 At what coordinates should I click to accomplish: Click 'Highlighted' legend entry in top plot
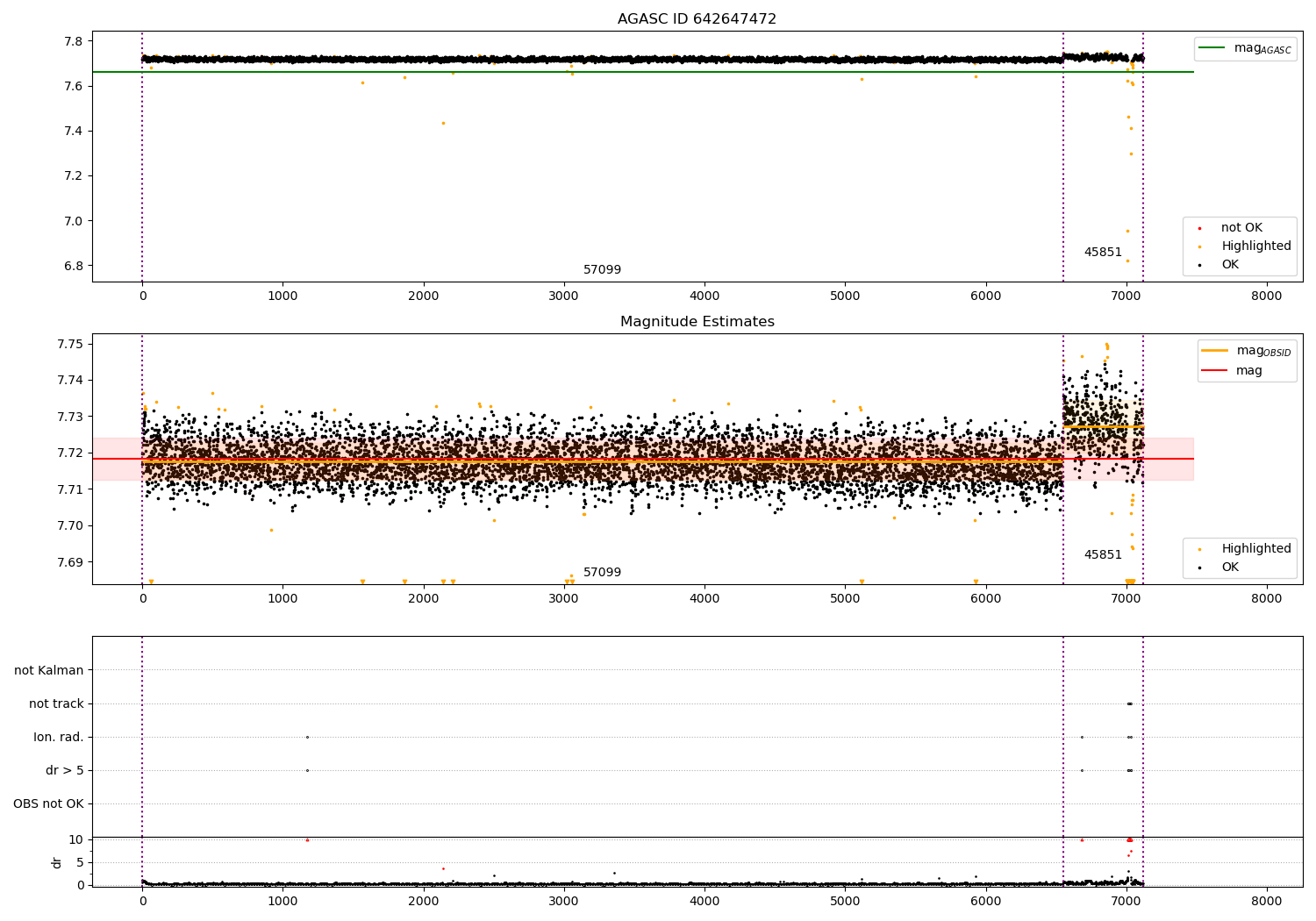[1256, 246]
